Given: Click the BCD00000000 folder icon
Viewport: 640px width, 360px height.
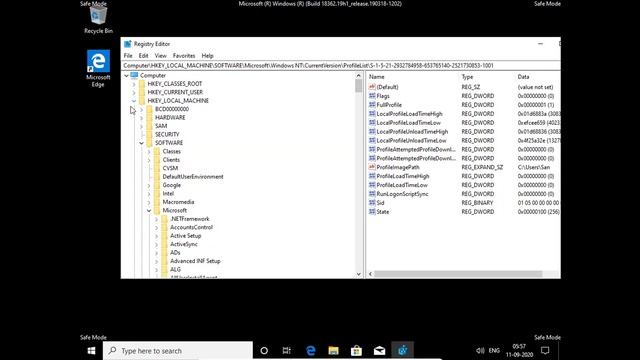Looking at the screenshot, I should (150, 109).
